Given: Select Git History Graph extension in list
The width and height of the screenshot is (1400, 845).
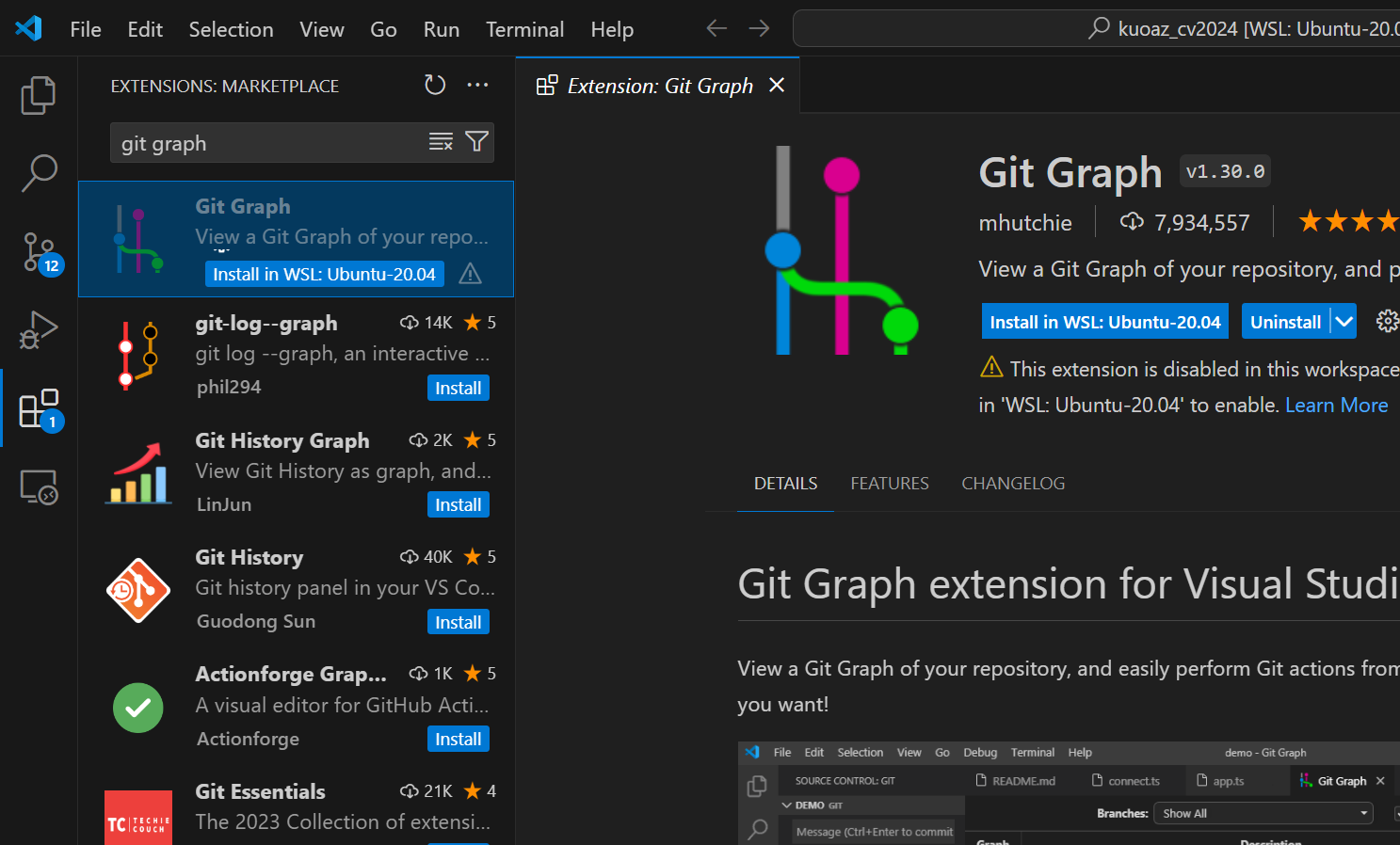Looking at the screenshot, I should (x=296, y=472).
